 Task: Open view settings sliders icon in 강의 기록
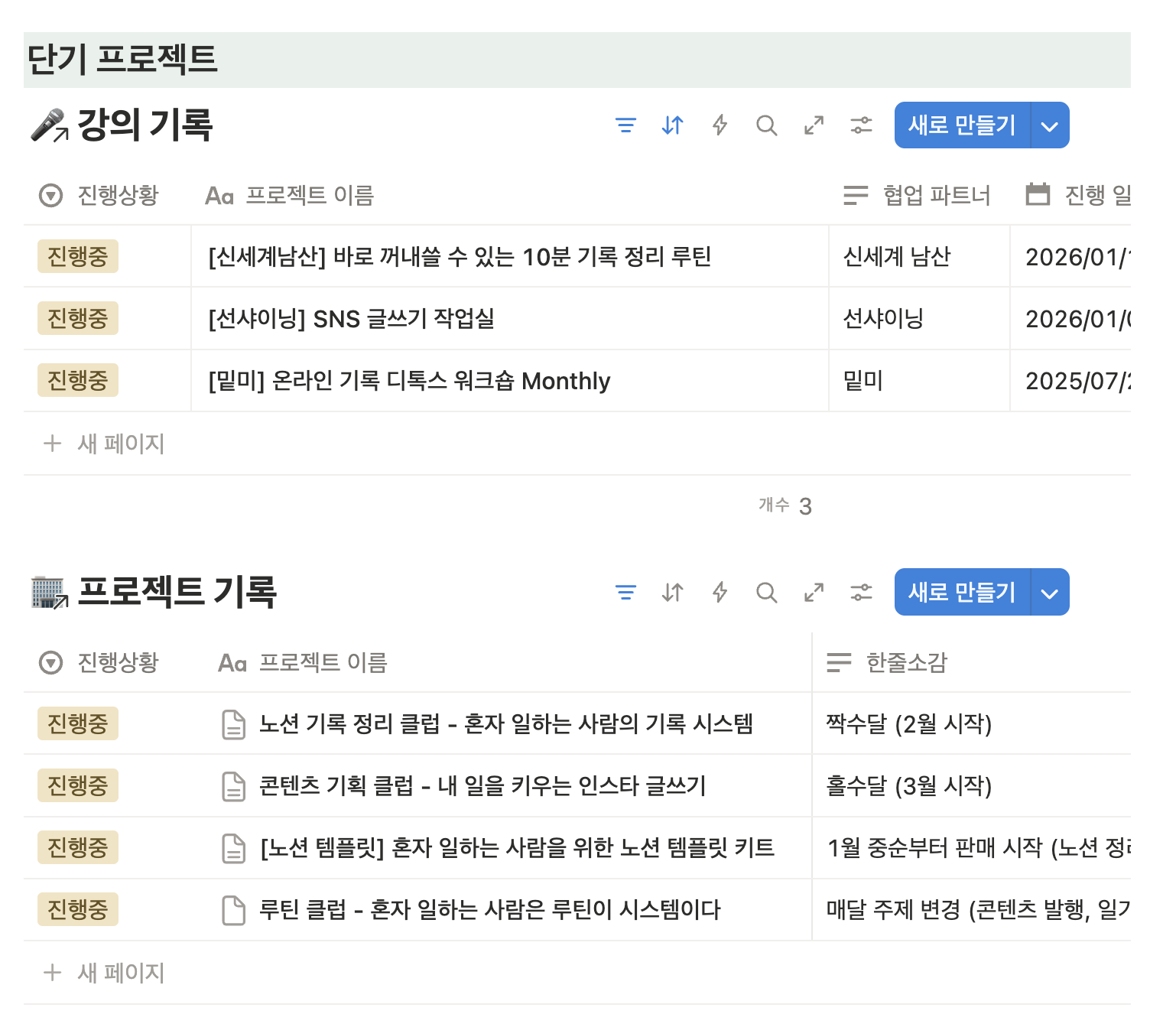point(861,125)
